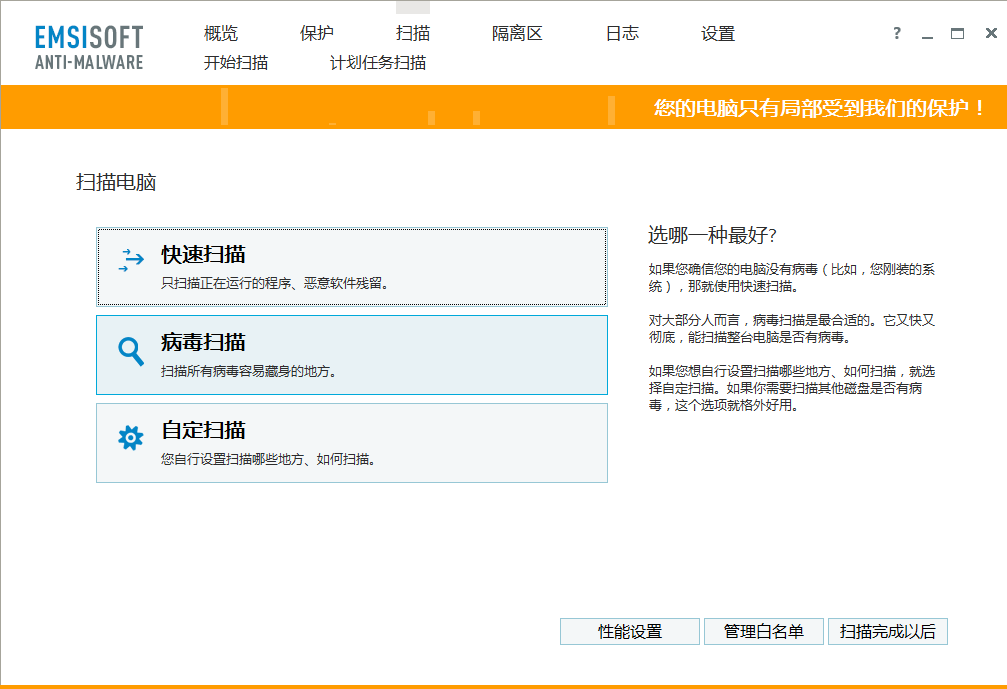
Task: Switch to the 概览 tab
Action: tap(221, 34)
